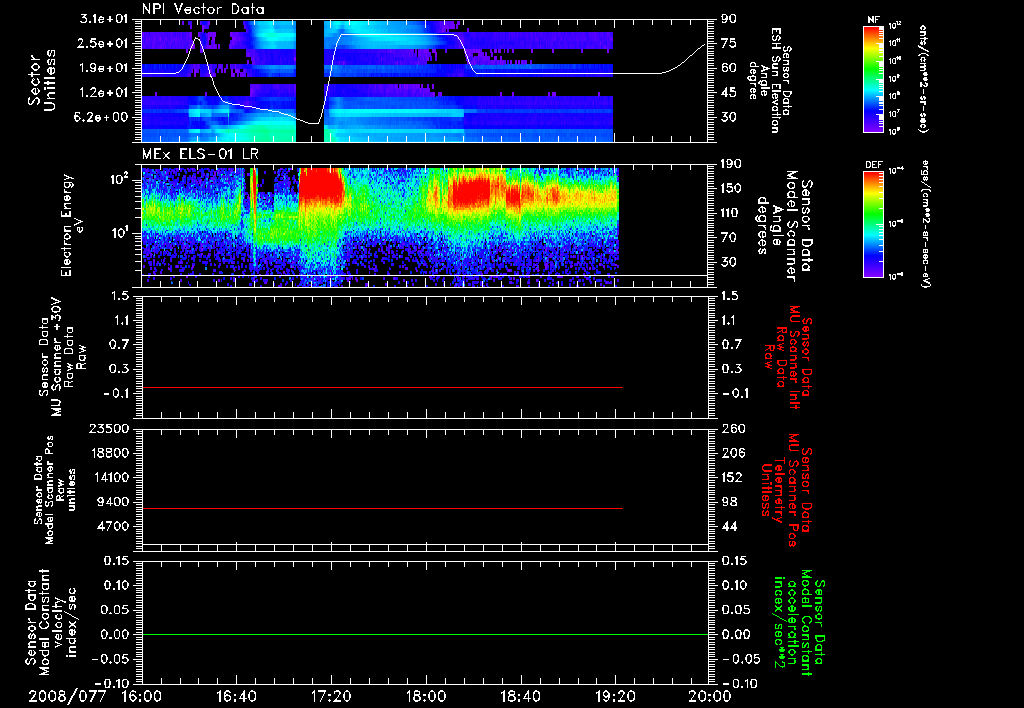Click the 9400 scanner position tick label
The image size is (1024, 708).
[x=113, y=502]
